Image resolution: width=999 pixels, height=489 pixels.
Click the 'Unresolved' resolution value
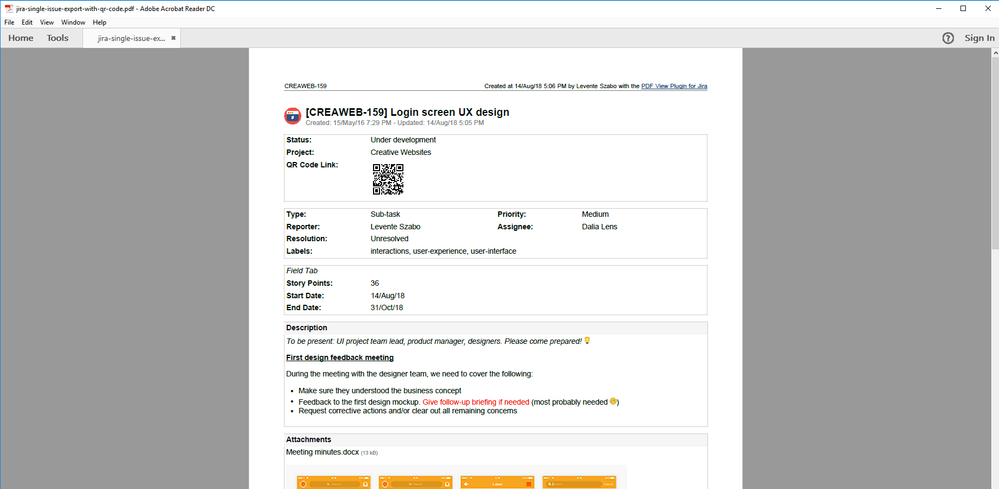coord(389,239)
